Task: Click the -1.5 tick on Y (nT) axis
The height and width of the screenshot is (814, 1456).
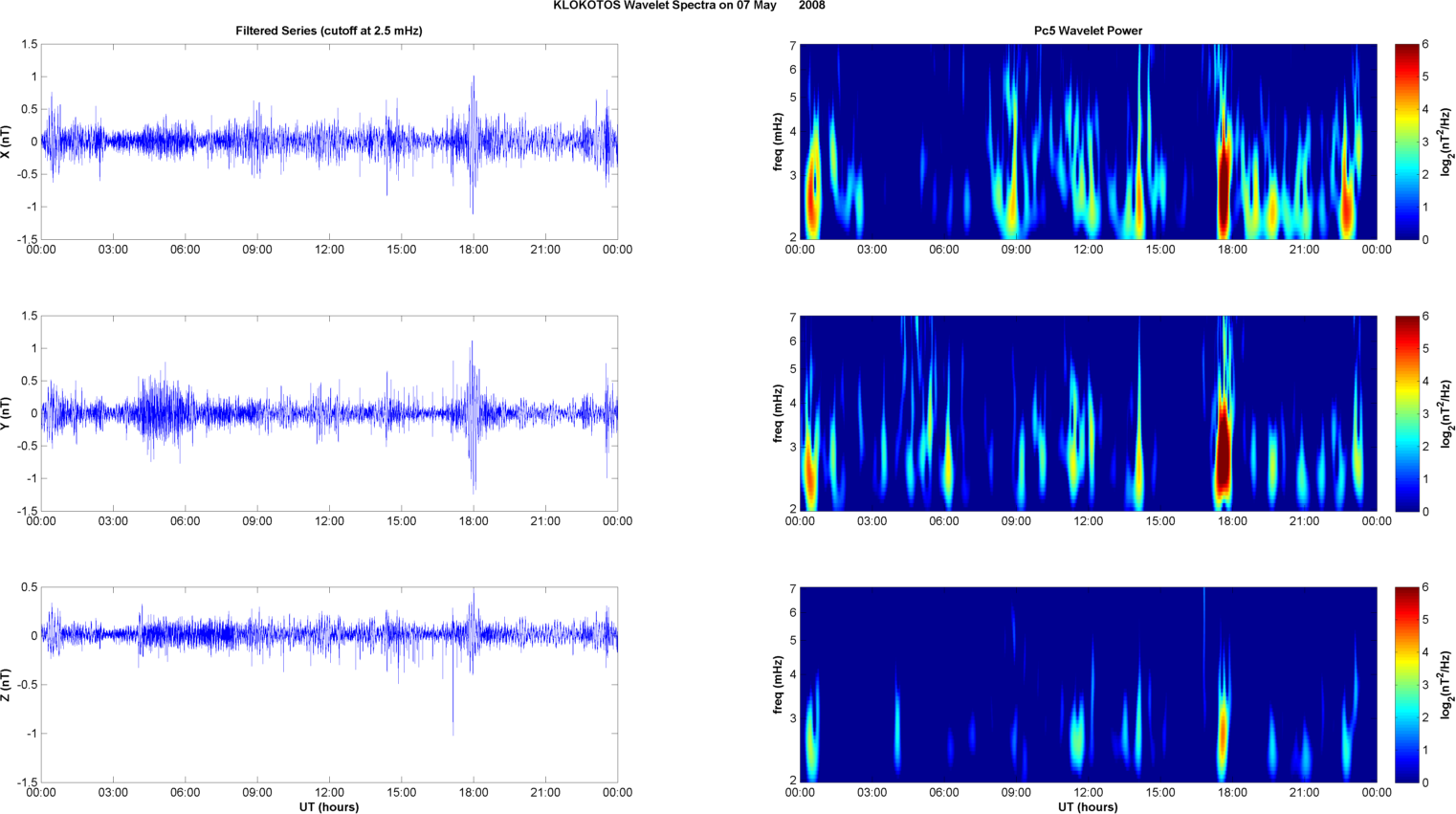Action: tap(28, 512)
